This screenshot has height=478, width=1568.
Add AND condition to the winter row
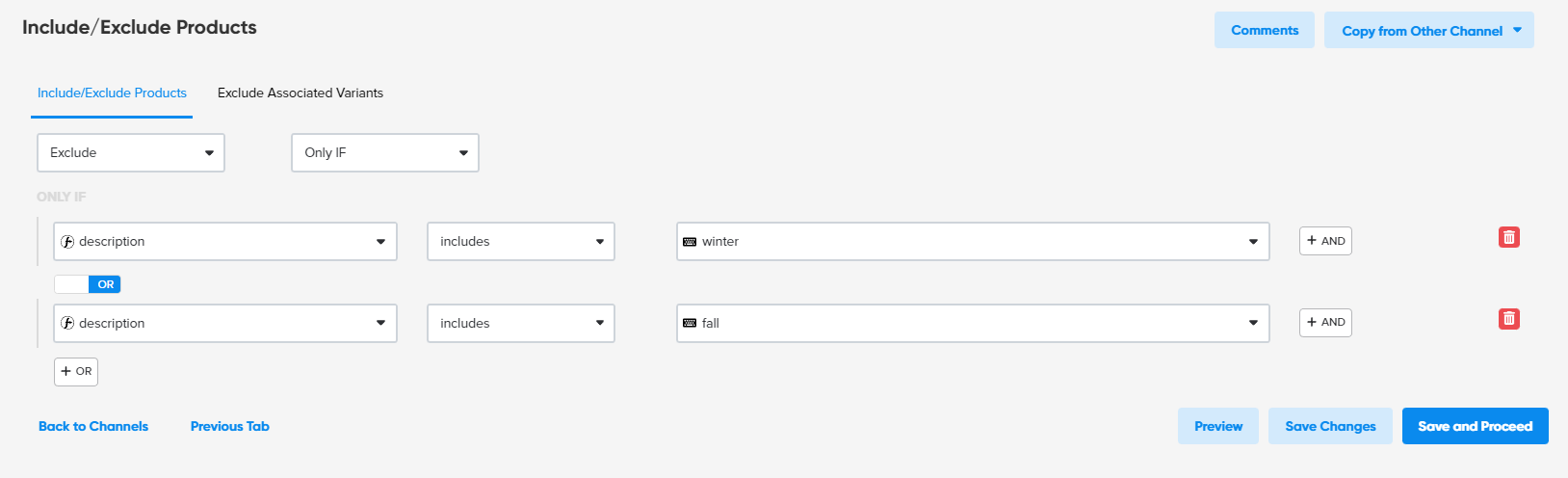click(x=1325, y=241)
